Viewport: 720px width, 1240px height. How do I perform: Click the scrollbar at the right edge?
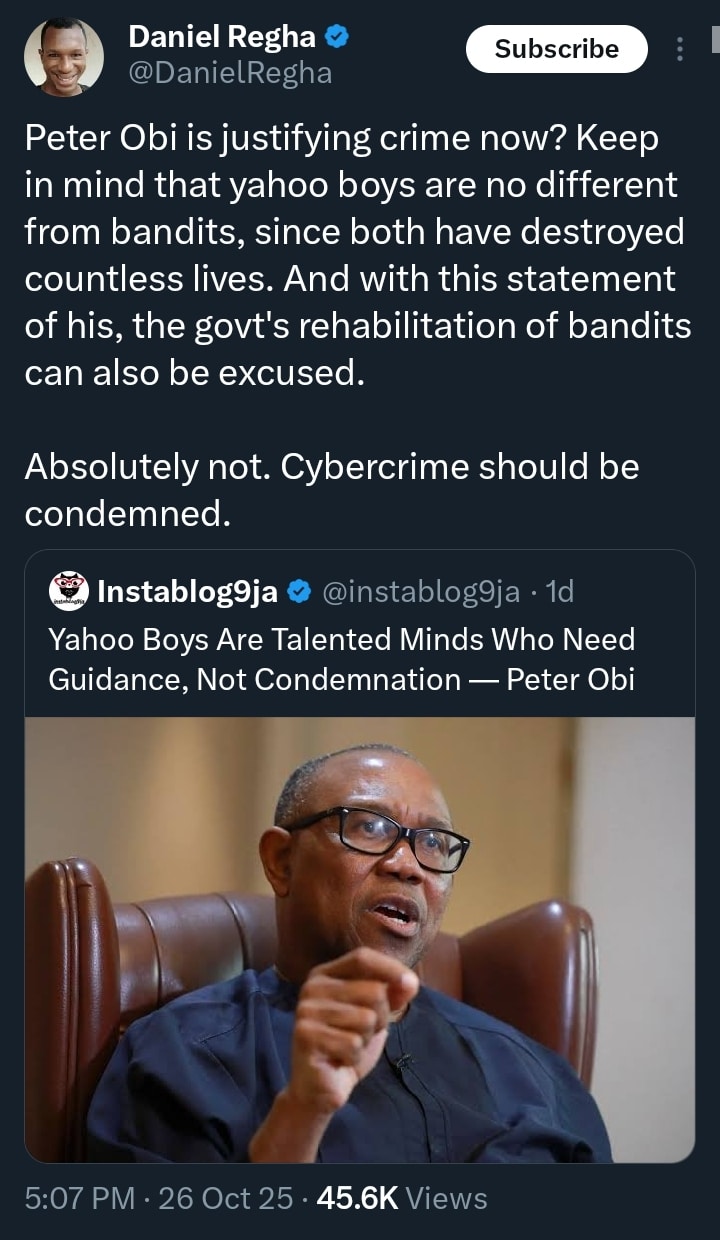click(x=715, y=40)
